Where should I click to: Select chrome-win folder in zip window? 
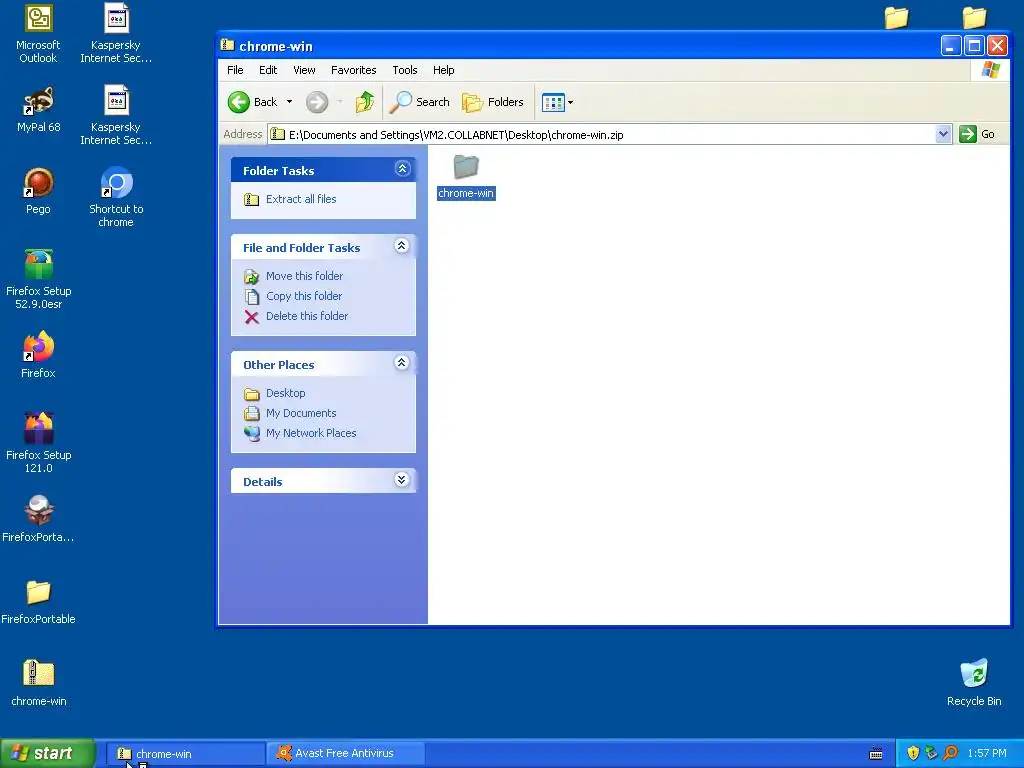pyautogui.click(x=466, y=176)
